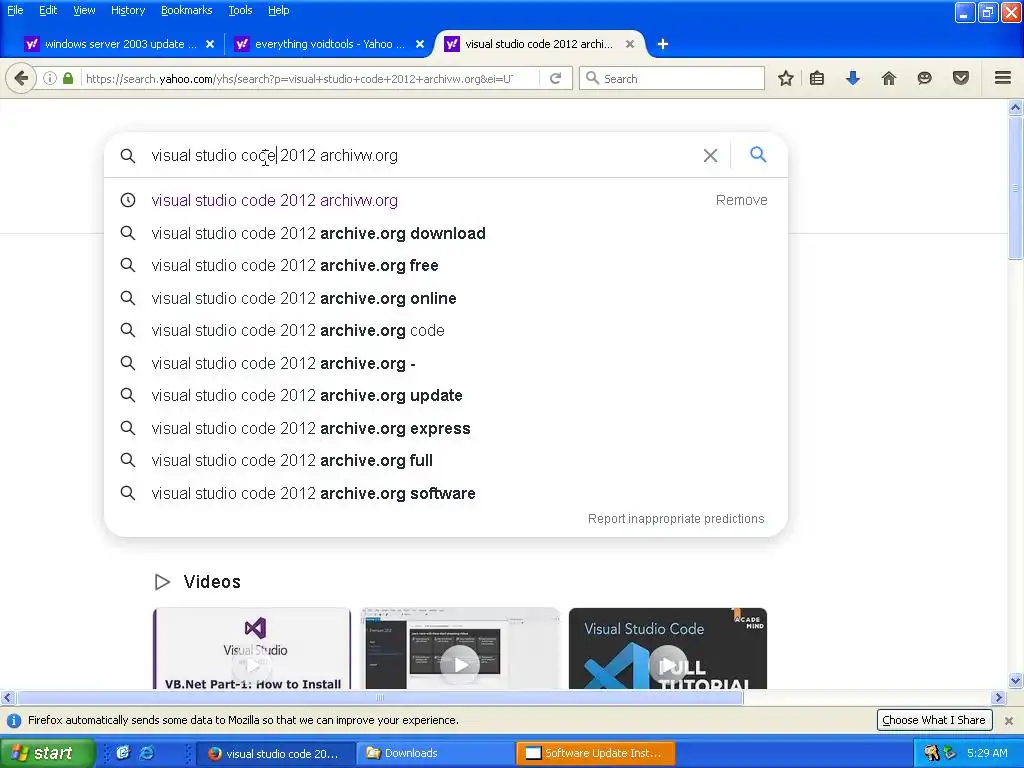Click 'Report inappropriate predictions' link
This screenshot has width=1024, height=768.
click(676, 519)
